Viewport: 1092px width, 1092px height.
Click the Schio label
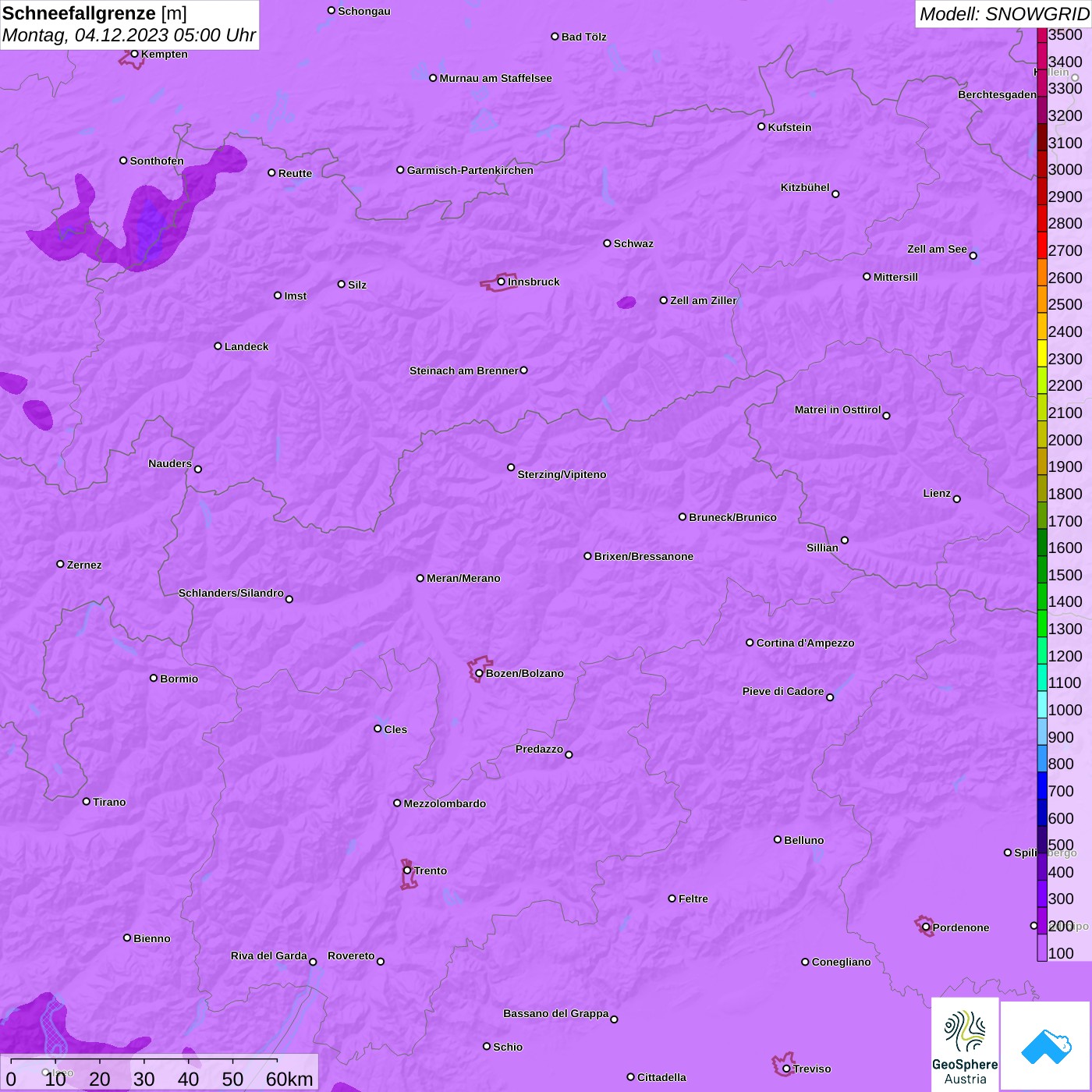pyautogui.click(x=508, y=1047)
